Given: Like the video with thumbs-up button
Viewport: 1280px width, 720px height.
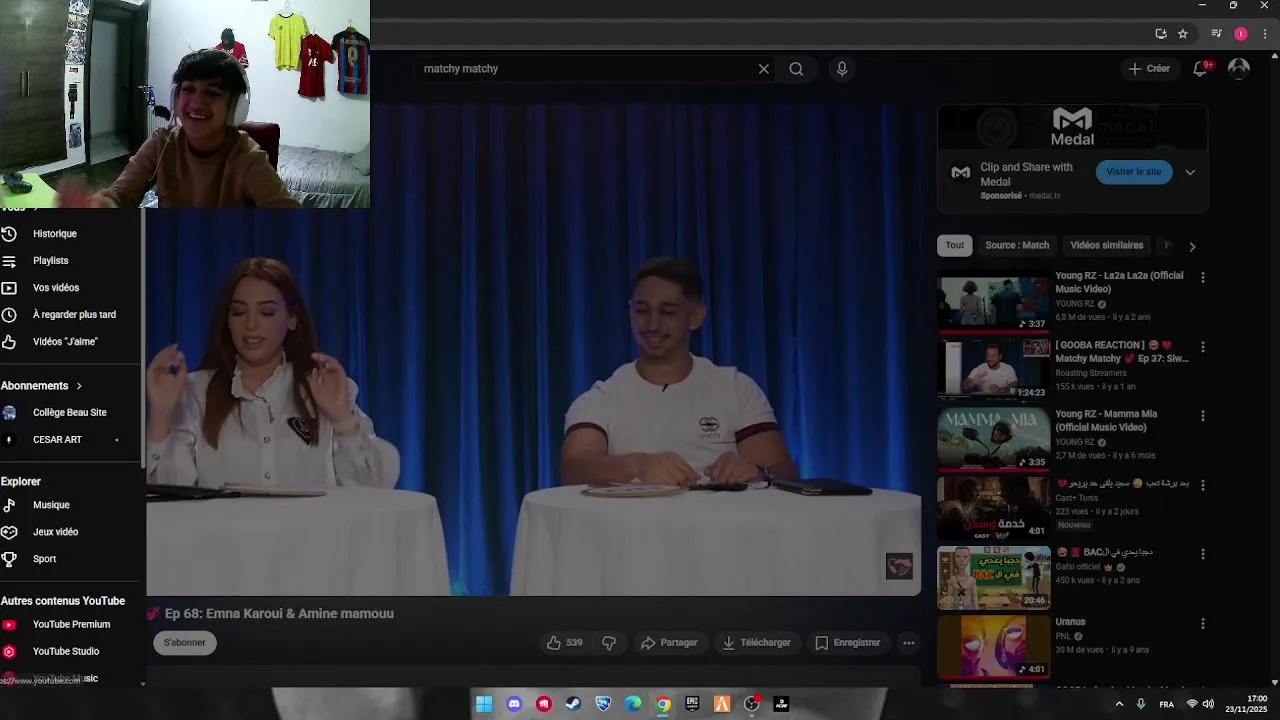Looking at the screenshot, I should 564,643.
